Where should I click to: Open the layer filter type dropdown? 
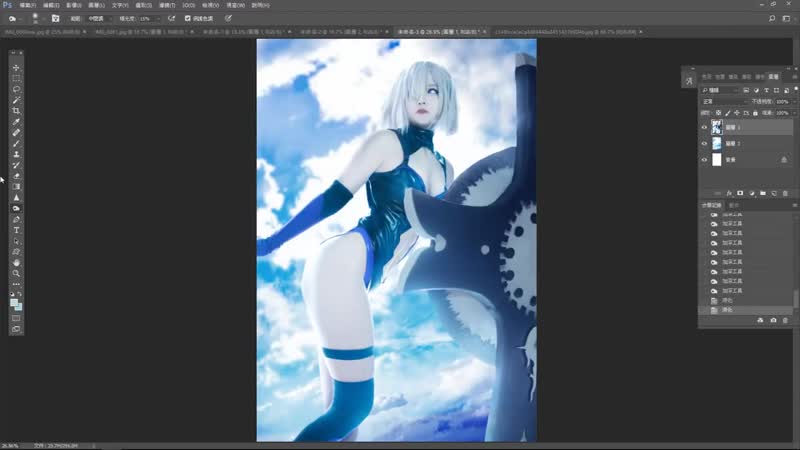[720, 90]
